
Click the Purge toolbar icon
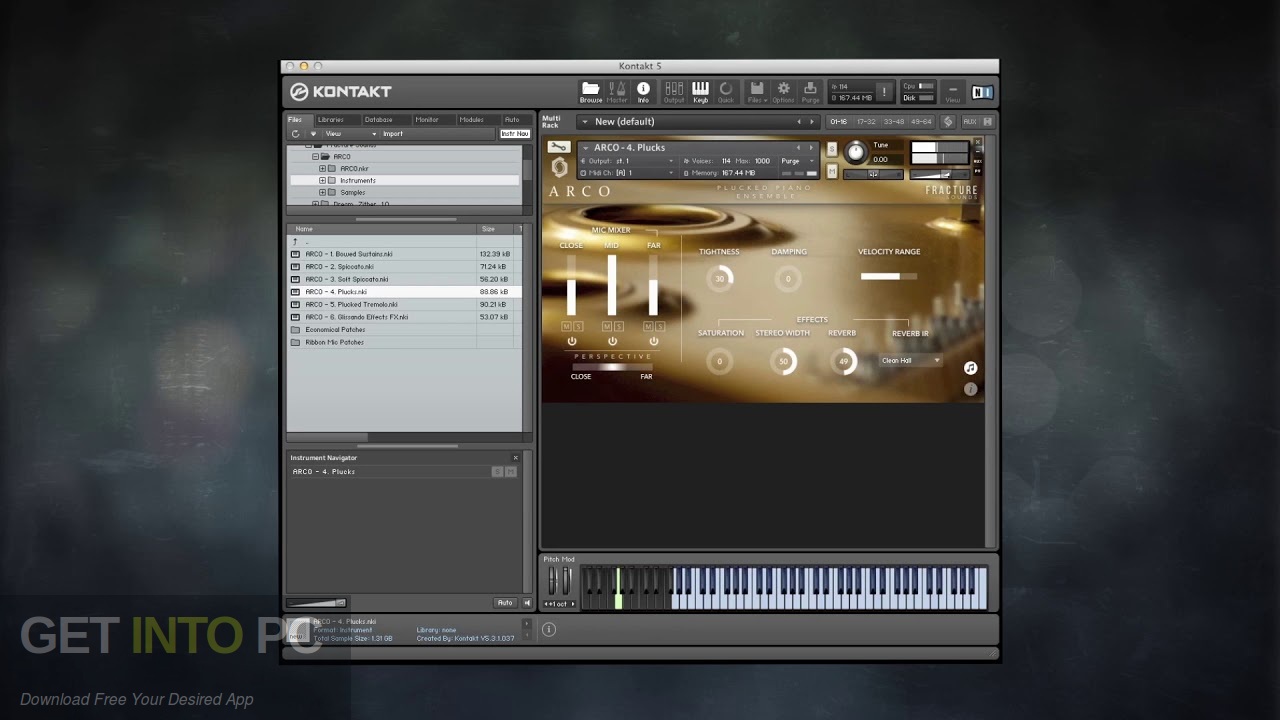click(x=810, y=92)
